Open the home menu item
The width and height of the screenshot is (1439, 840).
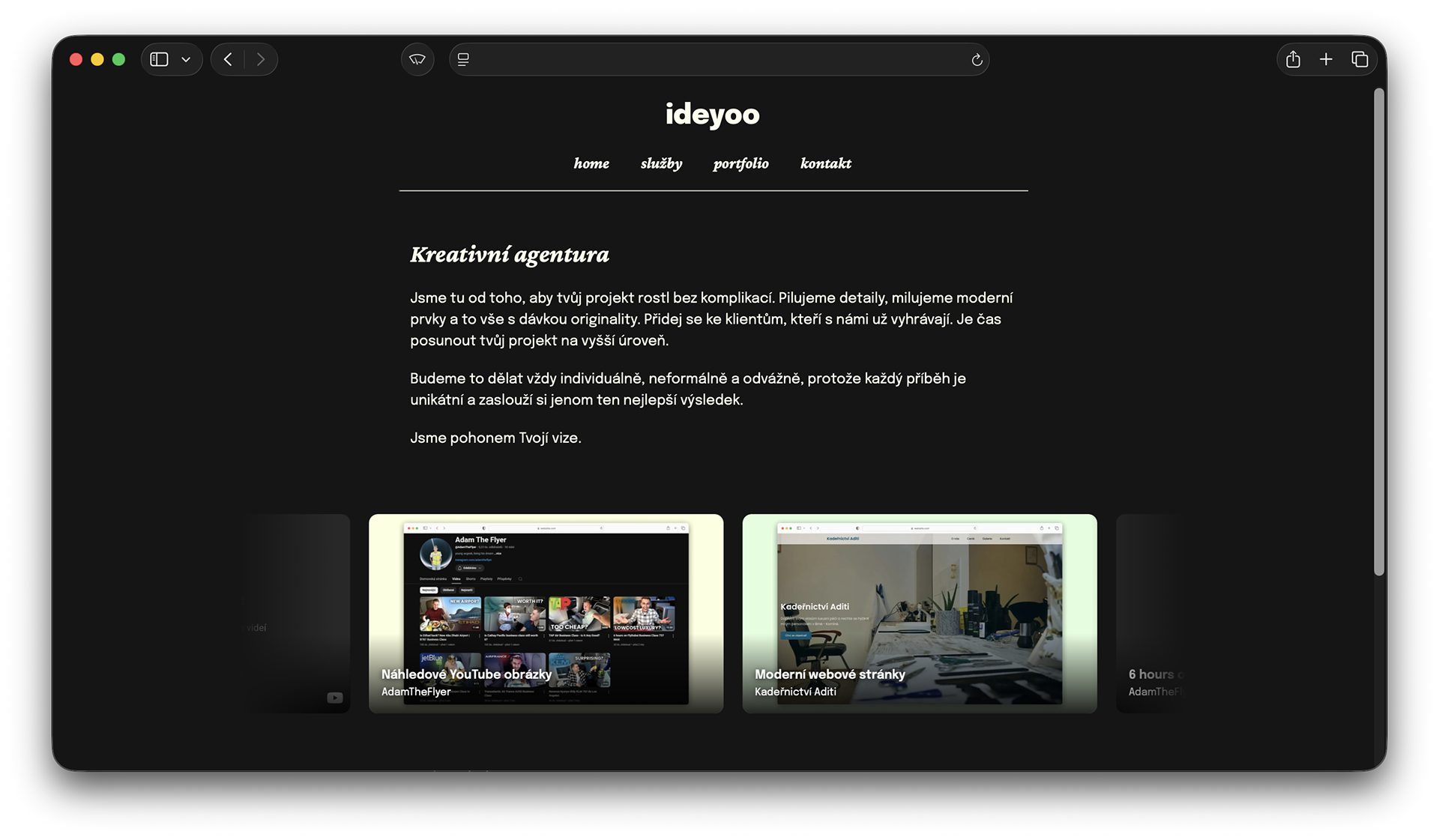tap(591, 163)
